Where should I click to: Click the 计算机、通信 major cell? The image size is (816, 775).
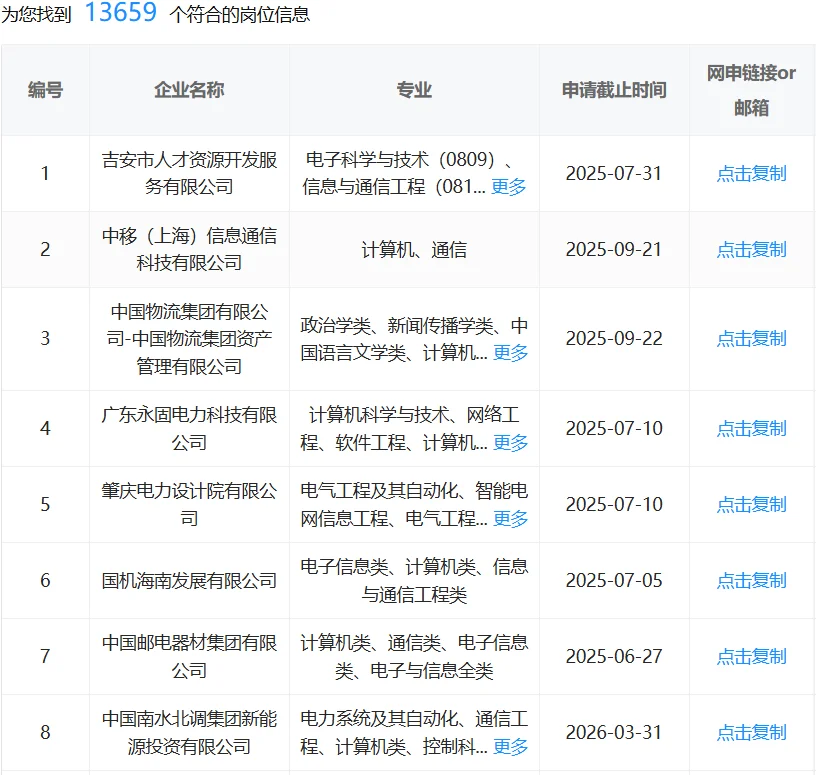point(414,250)
